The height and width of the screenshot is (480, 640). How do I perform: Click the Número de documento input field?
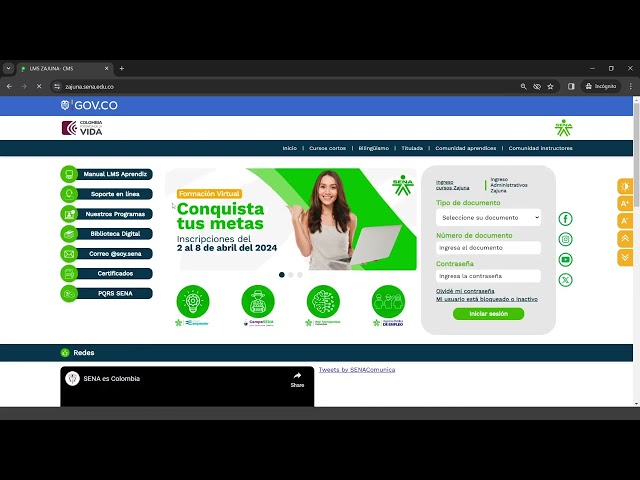pyautogui.click(x=488, y=248)
